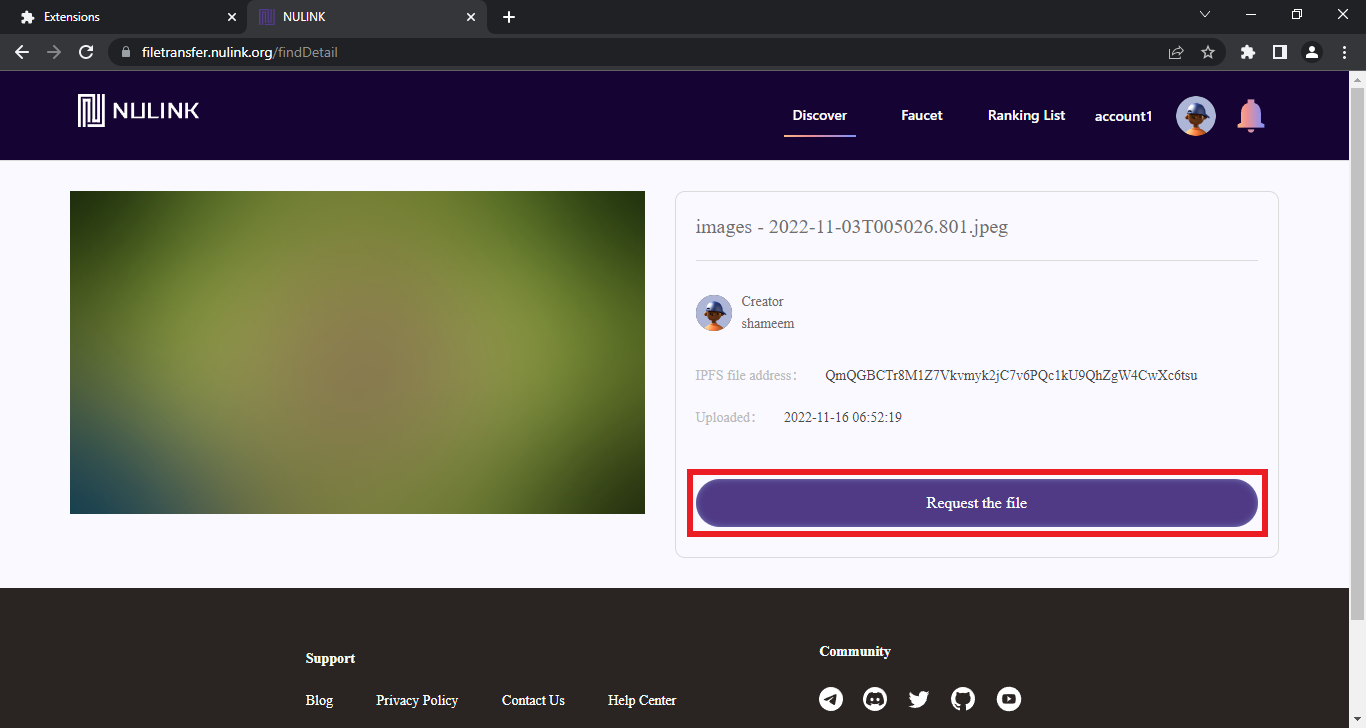Click the notification bell icon
The height and width of the screenshot is (728, 1366).
[1250, 116]
